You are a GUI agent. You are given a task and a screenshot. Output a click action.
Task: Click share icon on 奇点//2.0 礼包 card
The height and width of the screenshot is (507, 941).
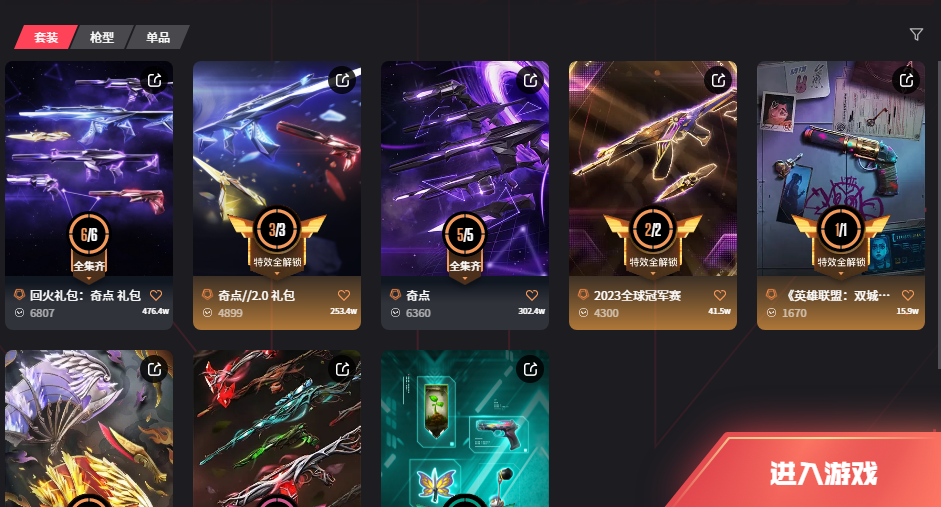[x=343, y=80]
